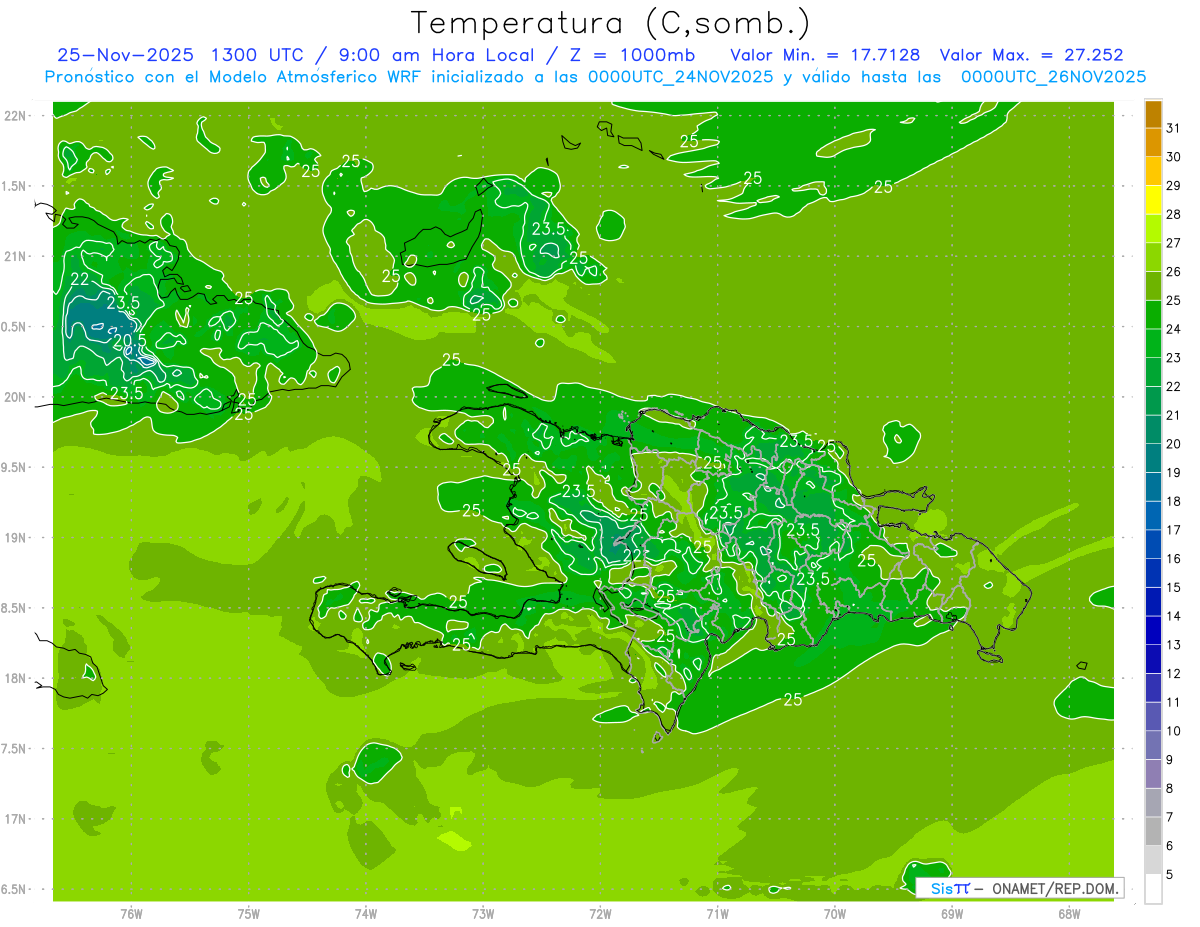Click the 19N latitude axis label
The image size is (1200, 927).
click(17, 538)
